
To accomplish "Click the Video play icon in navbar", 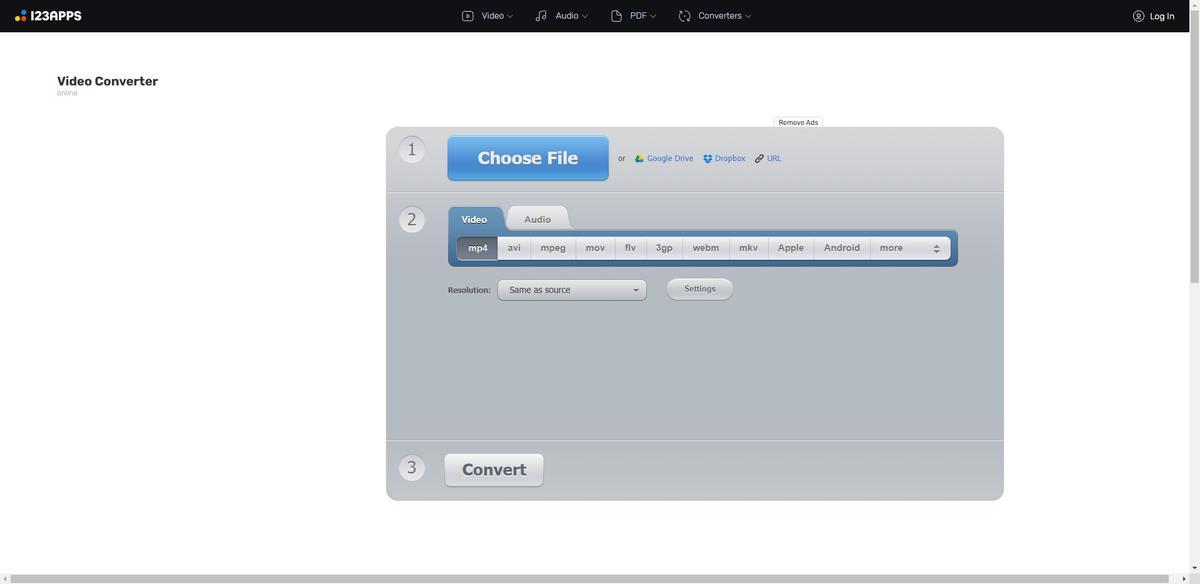I will pyautogui.click(x=467, y=16).
